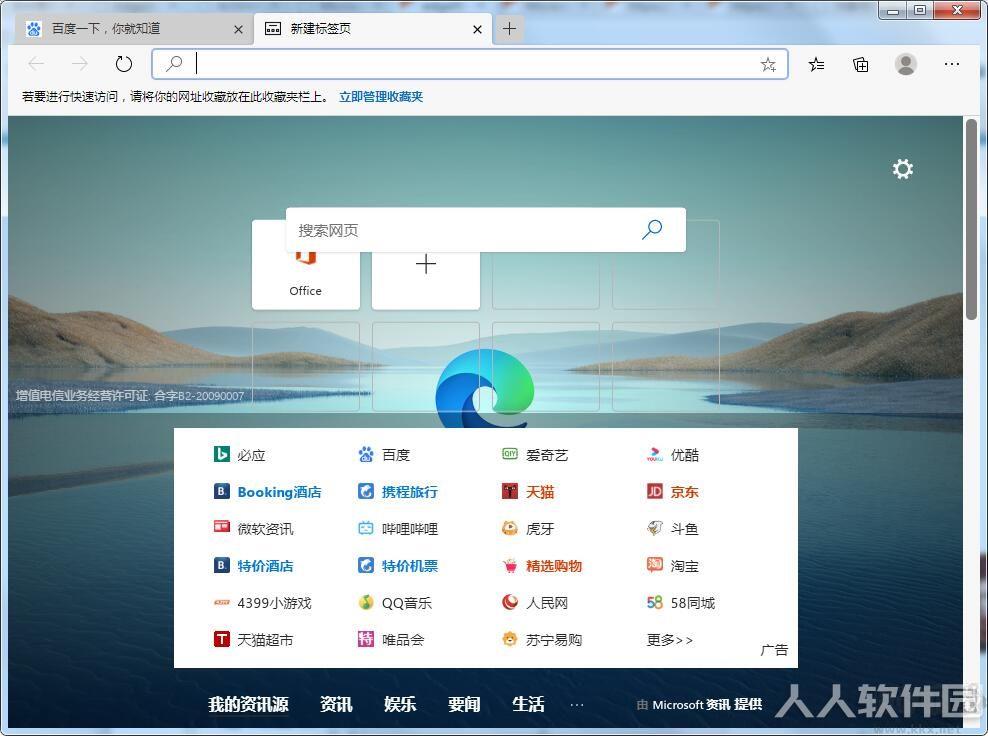This screenshot has height=736, width=988.
Task: Click the browser forward arrow
Action: pos(79,64)
